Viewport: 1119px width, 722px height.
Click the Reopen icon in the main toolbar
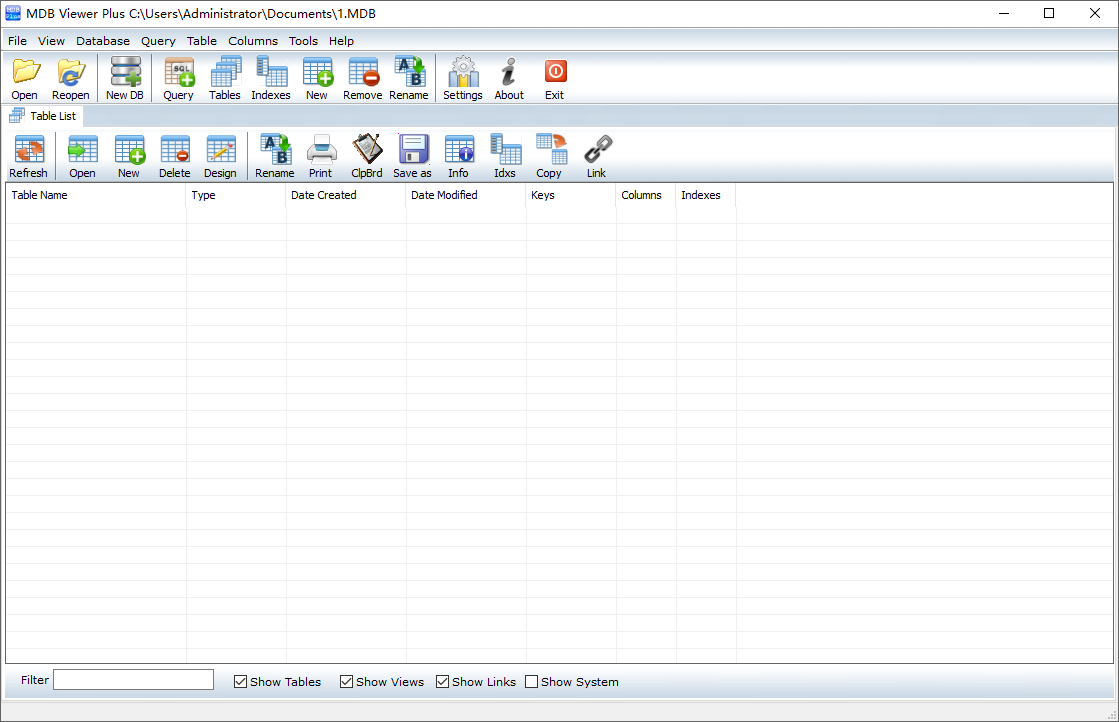click(71, 78)
